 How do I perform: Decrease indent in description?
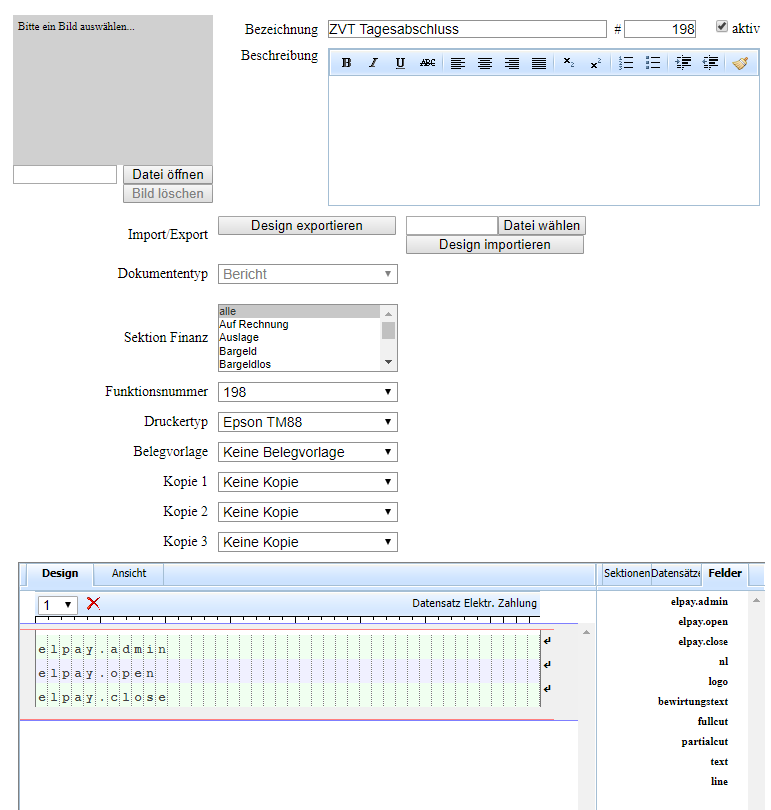710,63
